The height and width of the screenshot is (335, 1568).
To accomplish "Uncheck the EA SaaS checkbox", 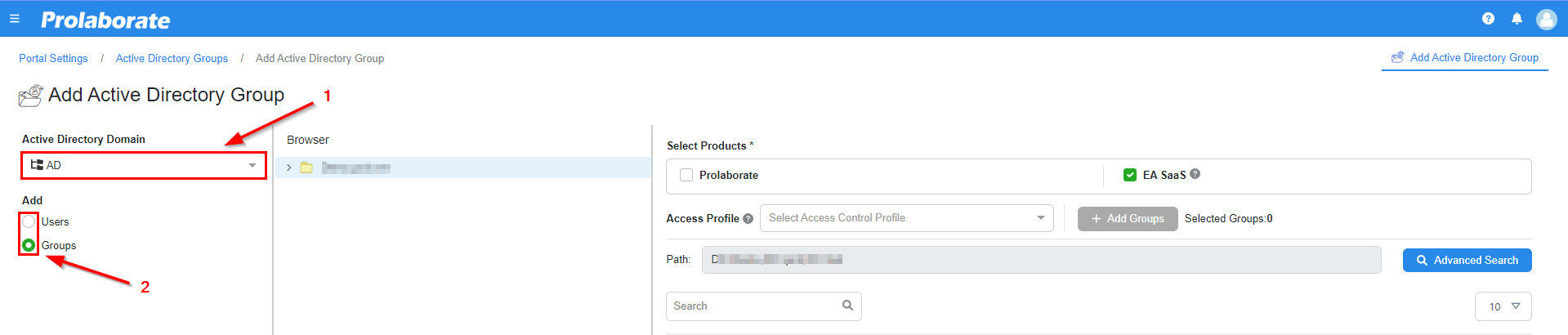I will 1130,175.
